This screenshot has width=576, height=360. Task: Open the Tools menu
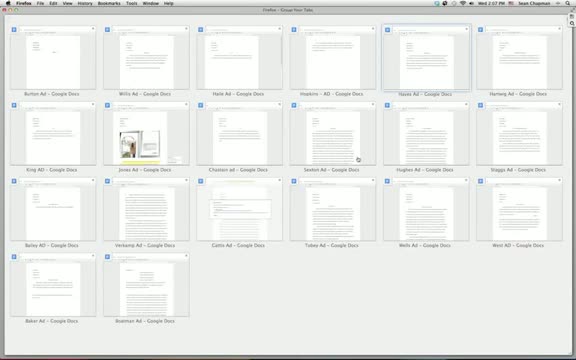132,3
